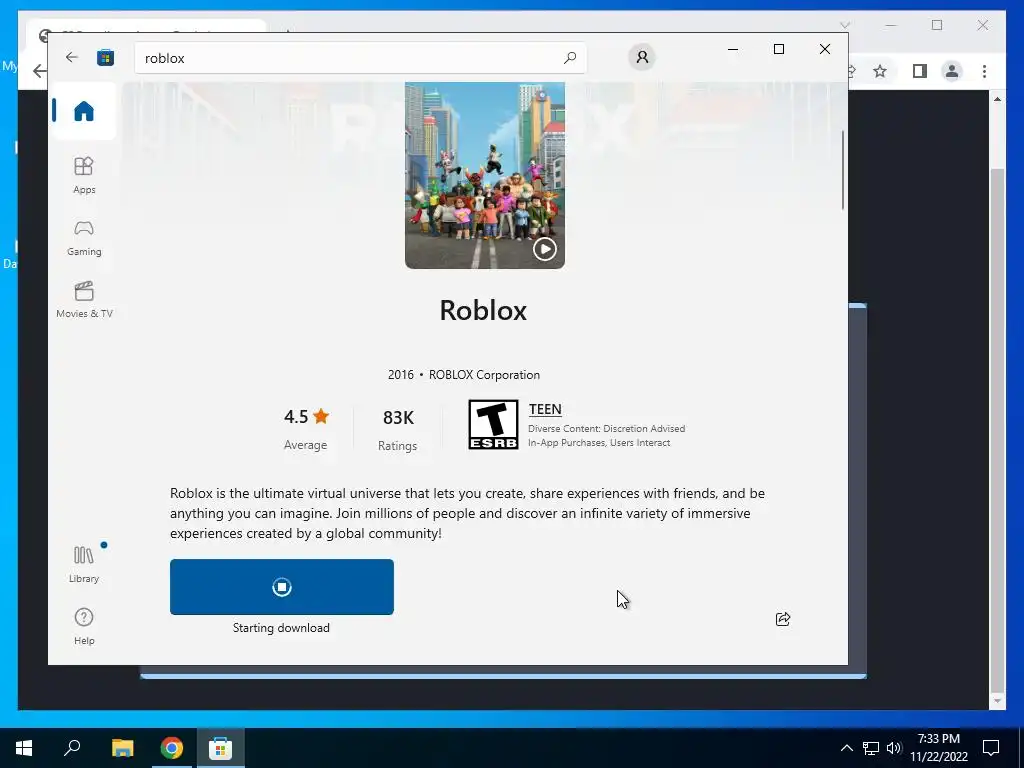Click the Microsoft Store logo icon
1024x768 pixels.
click(105, 57)
